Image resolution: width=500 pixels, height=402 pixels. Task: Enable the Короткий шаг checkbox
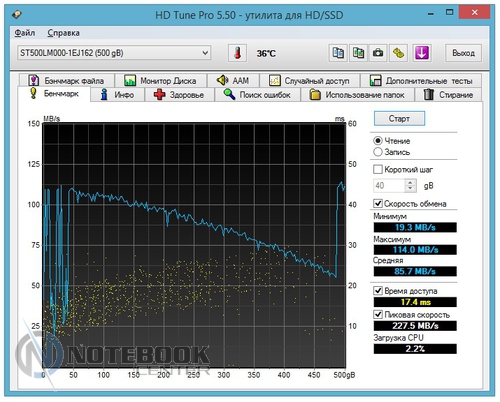[378, 169]
